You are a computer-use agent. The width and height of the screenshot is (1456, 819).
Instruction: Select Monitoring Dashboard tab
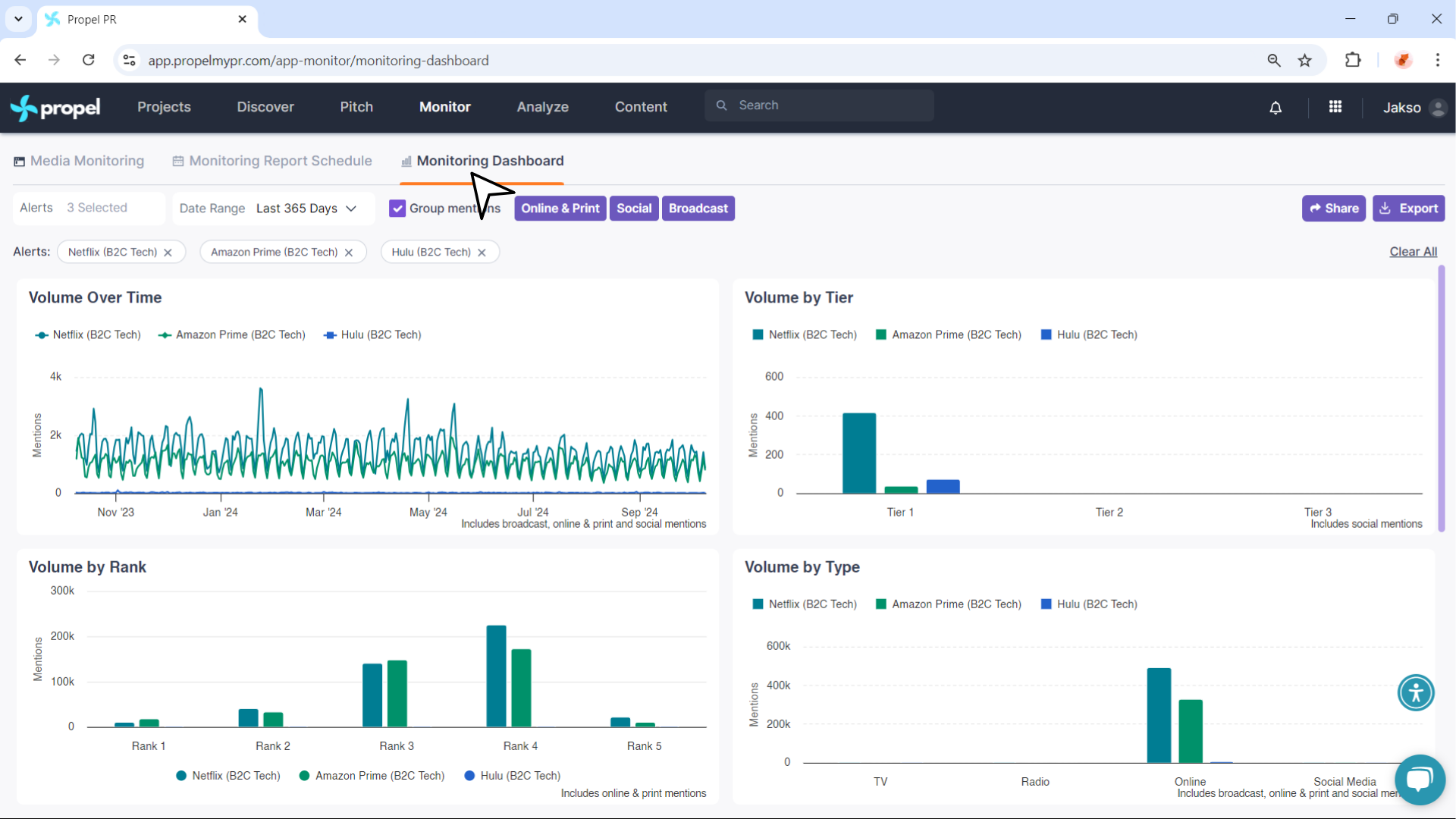coord(482,161)
